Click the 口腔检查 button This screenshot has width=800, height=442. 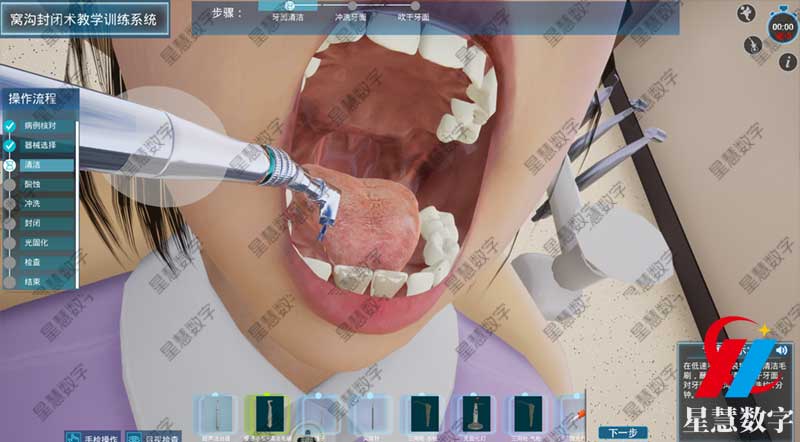[x=154, y=437]
